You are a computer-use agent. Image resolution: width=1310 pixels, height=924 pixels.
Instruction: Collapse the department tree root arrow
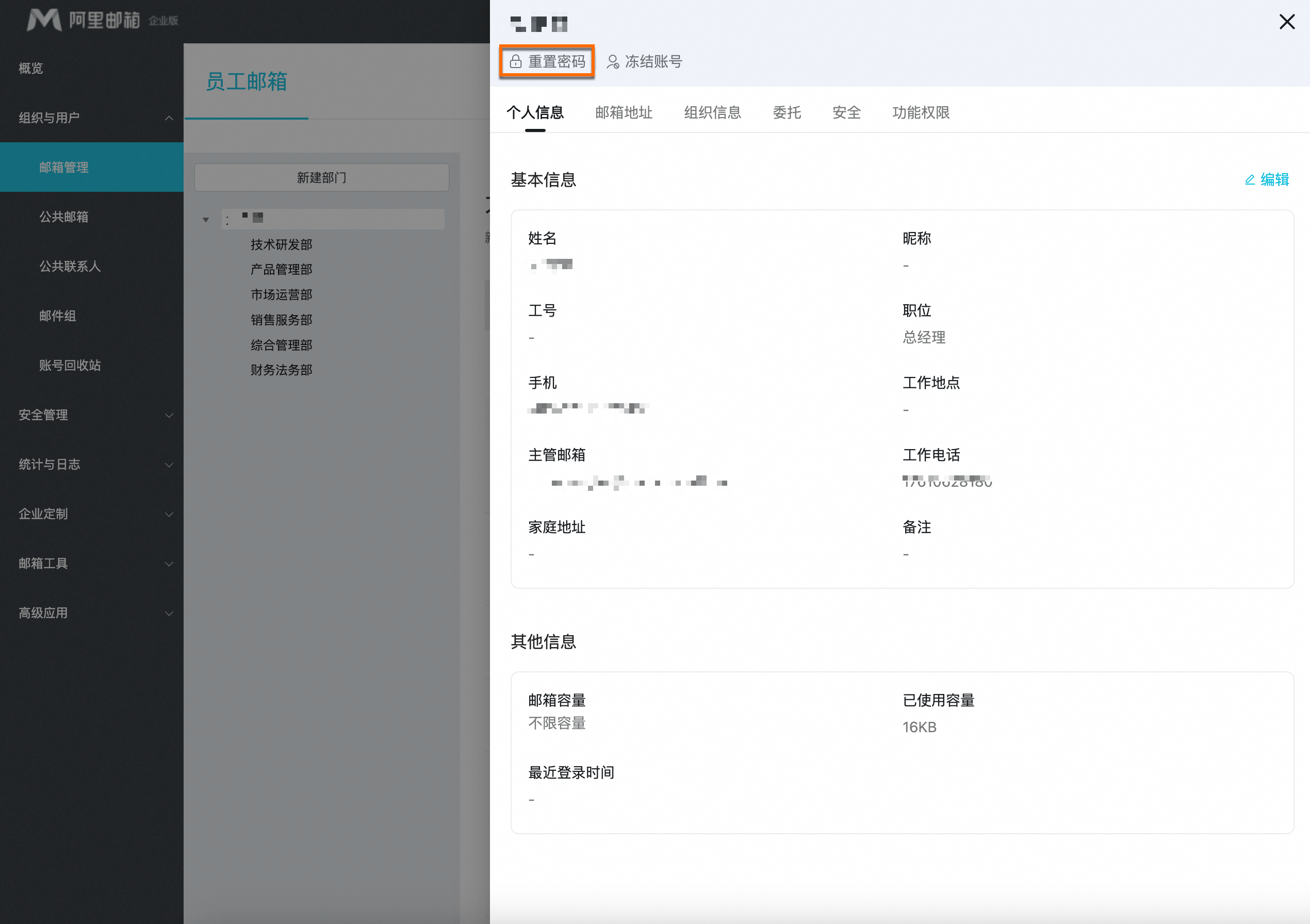click(206, 220)
